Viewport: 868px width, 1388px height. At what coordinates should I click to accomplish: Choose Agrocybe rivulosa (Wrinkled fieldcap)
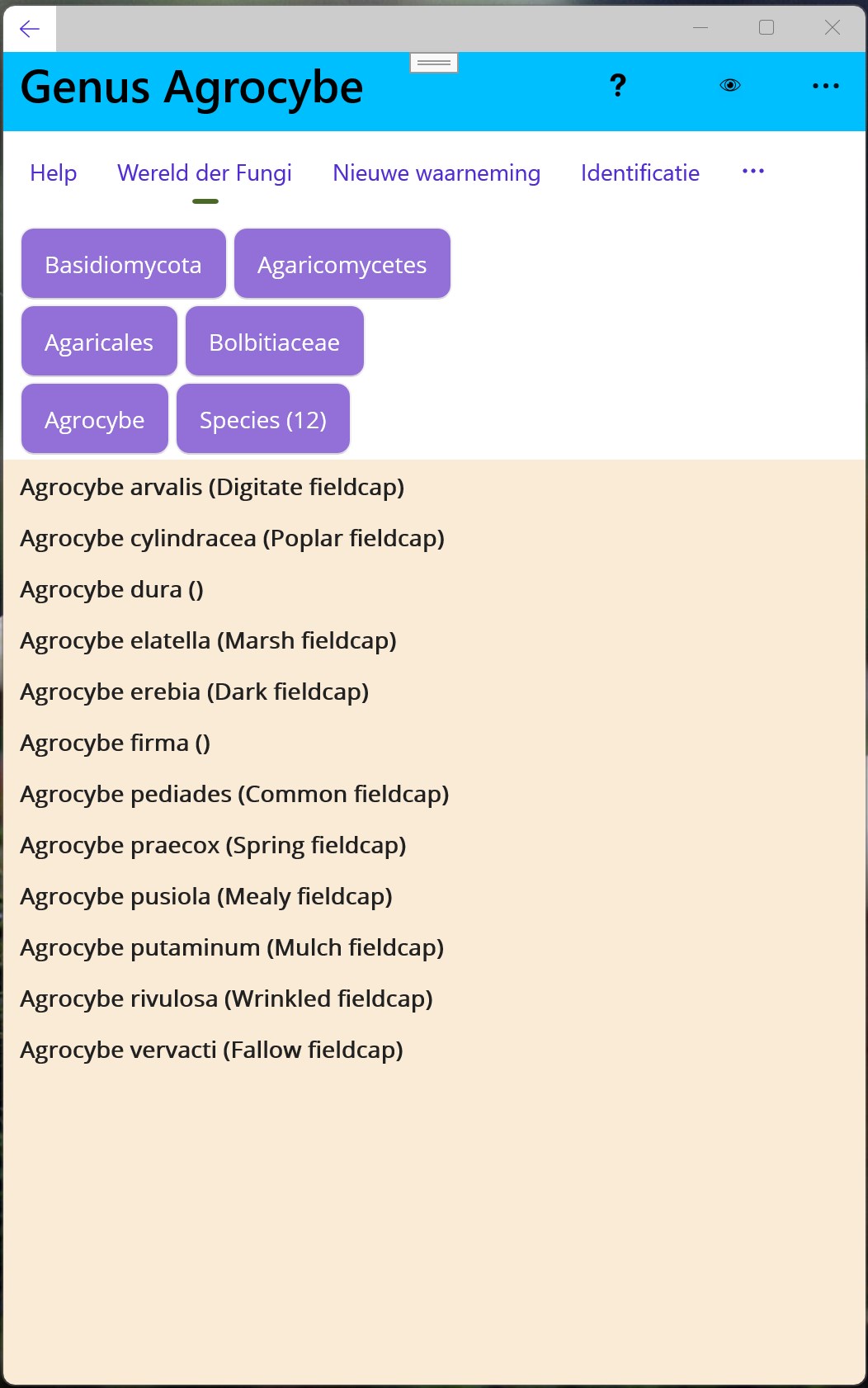[x=226, y=999]
